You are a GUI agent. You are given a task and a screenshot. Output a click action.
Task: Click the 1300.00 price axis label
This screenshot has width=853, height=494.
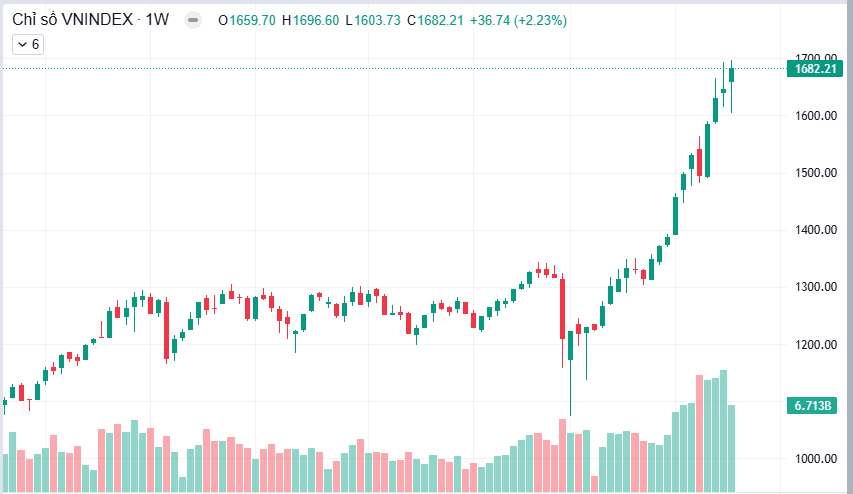tap(815, 287)
